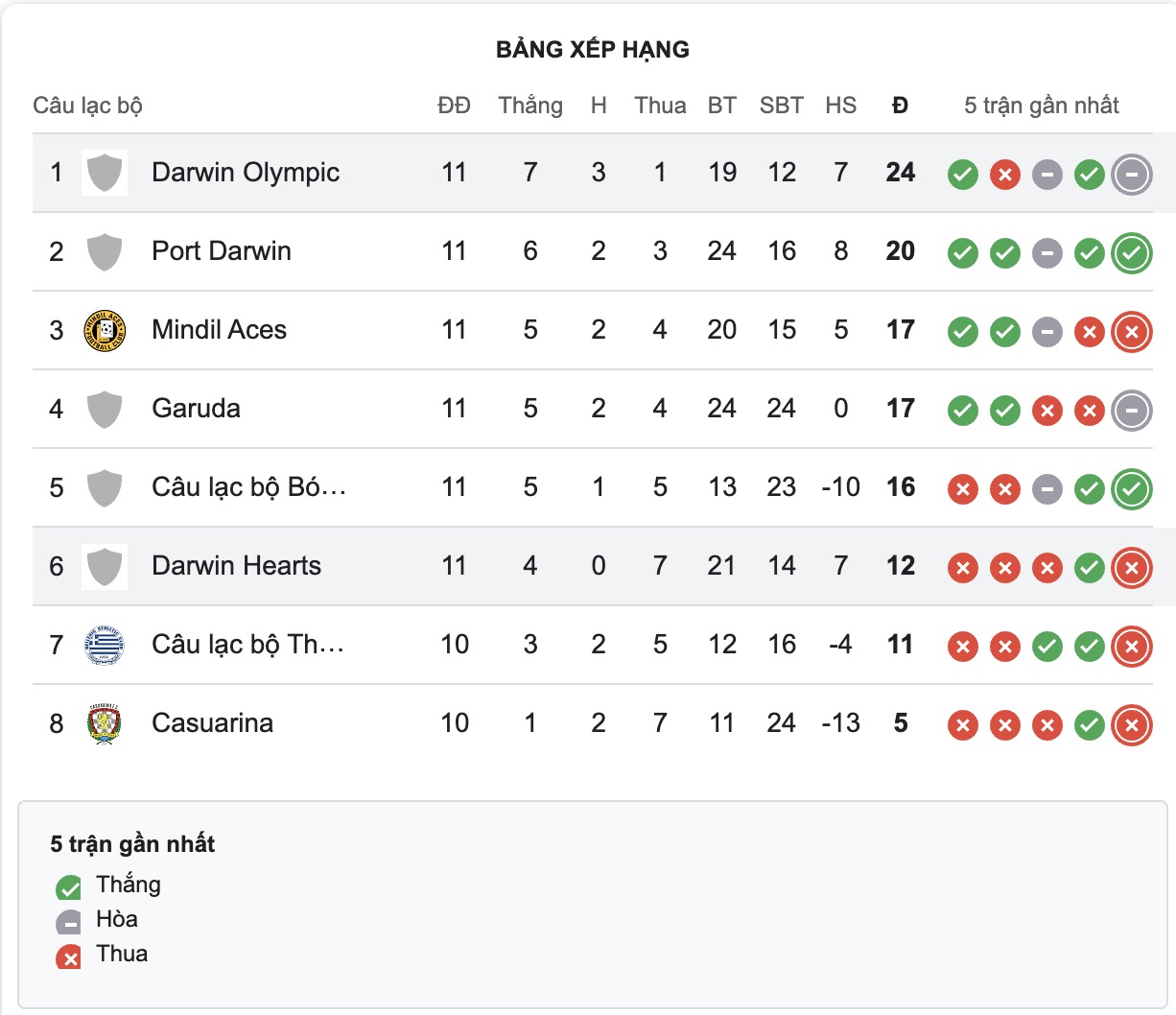Click Darwin Olympic's latest draw result icon
Viewport: 1176px width, 1015px height.
pos(1132,175)
